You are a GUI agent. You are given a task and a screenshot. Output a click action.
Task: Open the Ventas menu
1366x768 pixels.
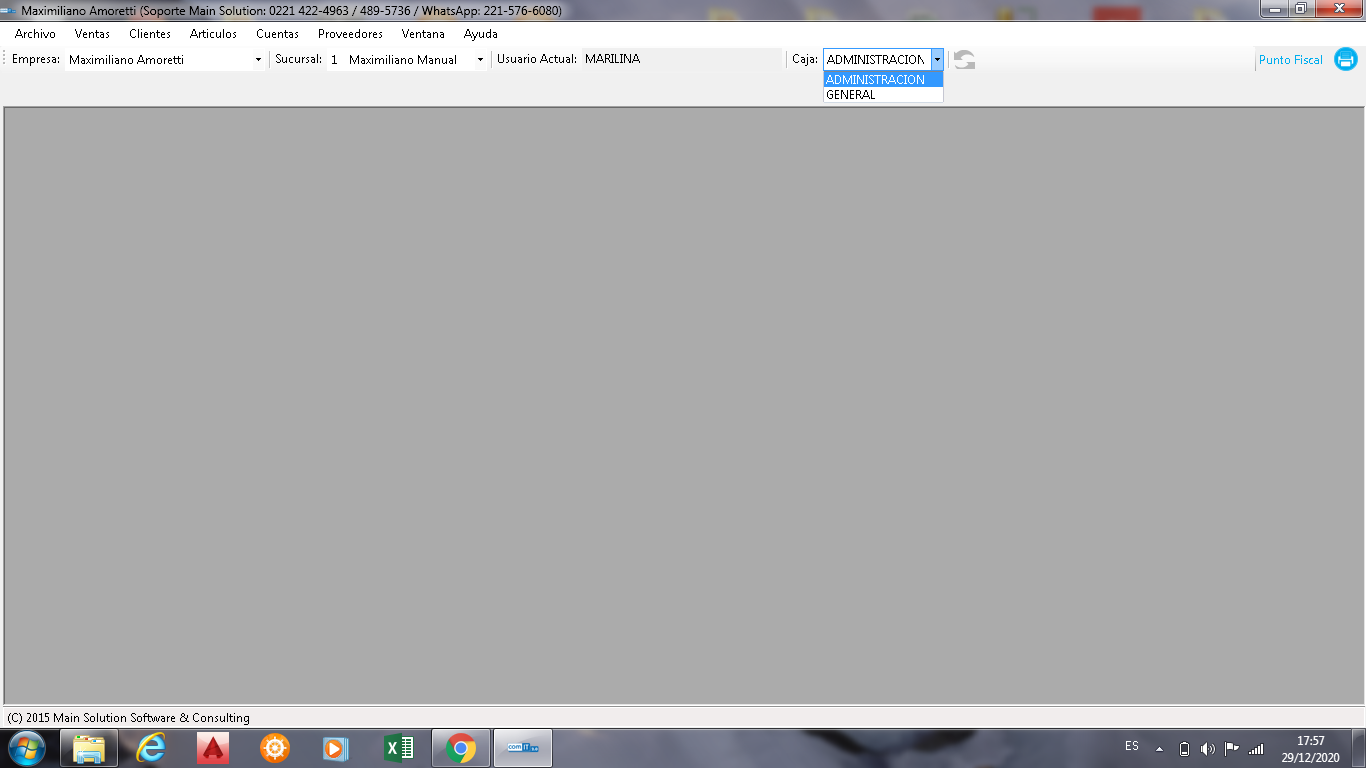coord(92,34)
